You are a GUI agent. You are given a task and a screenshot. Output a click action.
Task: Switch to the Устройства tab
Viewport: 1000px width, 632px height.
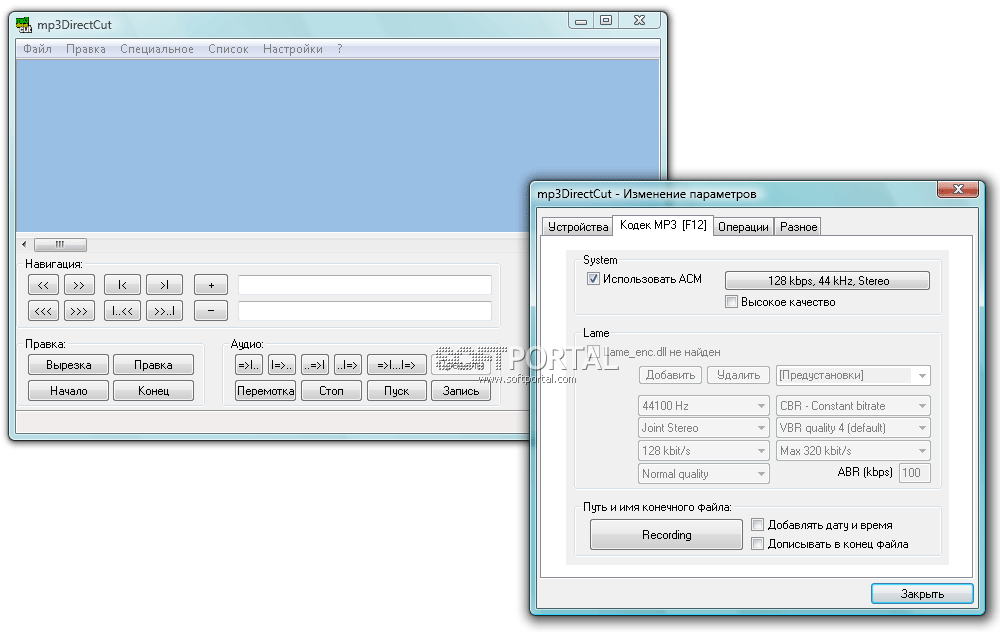(x=578, y=227)
